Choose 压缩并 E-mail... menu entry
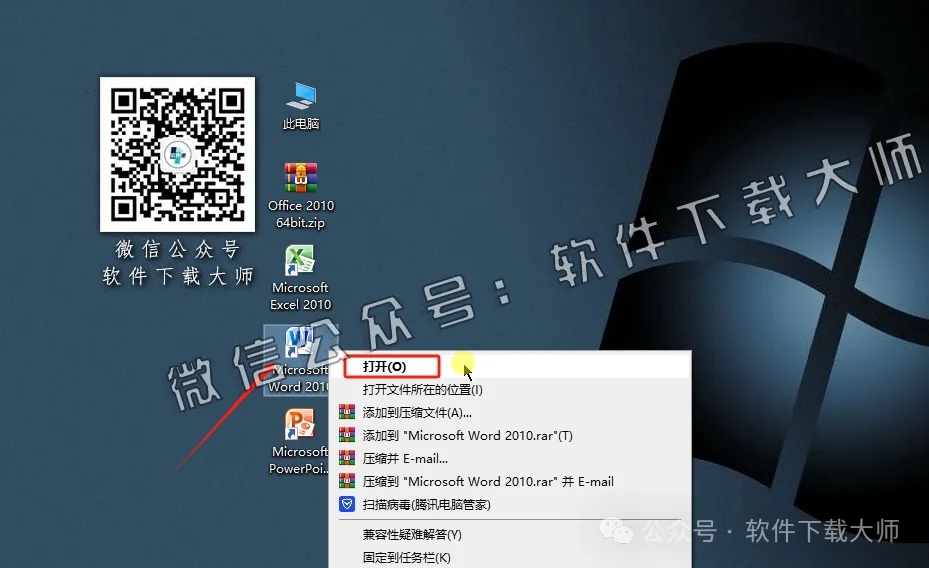 [x=510, y=458]
